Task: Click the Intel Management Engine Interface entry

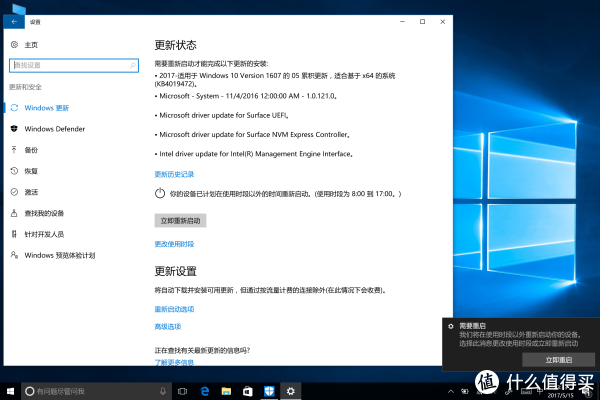Action: click(254, 154)
